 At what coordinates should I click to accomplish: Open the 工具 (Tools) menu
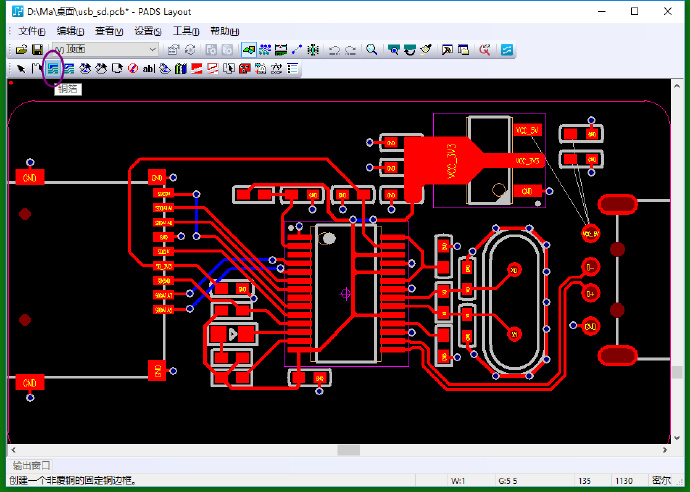pyautogui.click(x=186, y=31)
